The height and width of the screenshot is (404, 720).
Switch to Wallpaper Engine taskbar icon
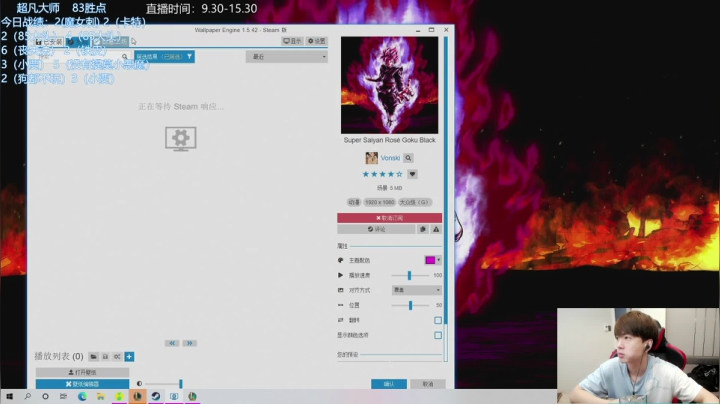click(x=174, y=396)
